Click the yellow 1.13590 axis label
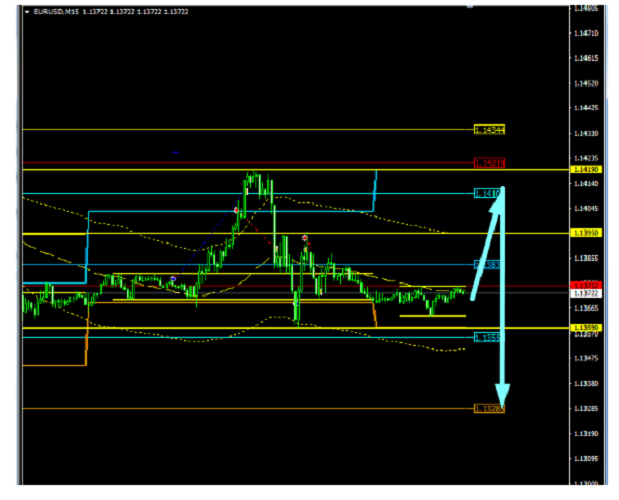 586,327
